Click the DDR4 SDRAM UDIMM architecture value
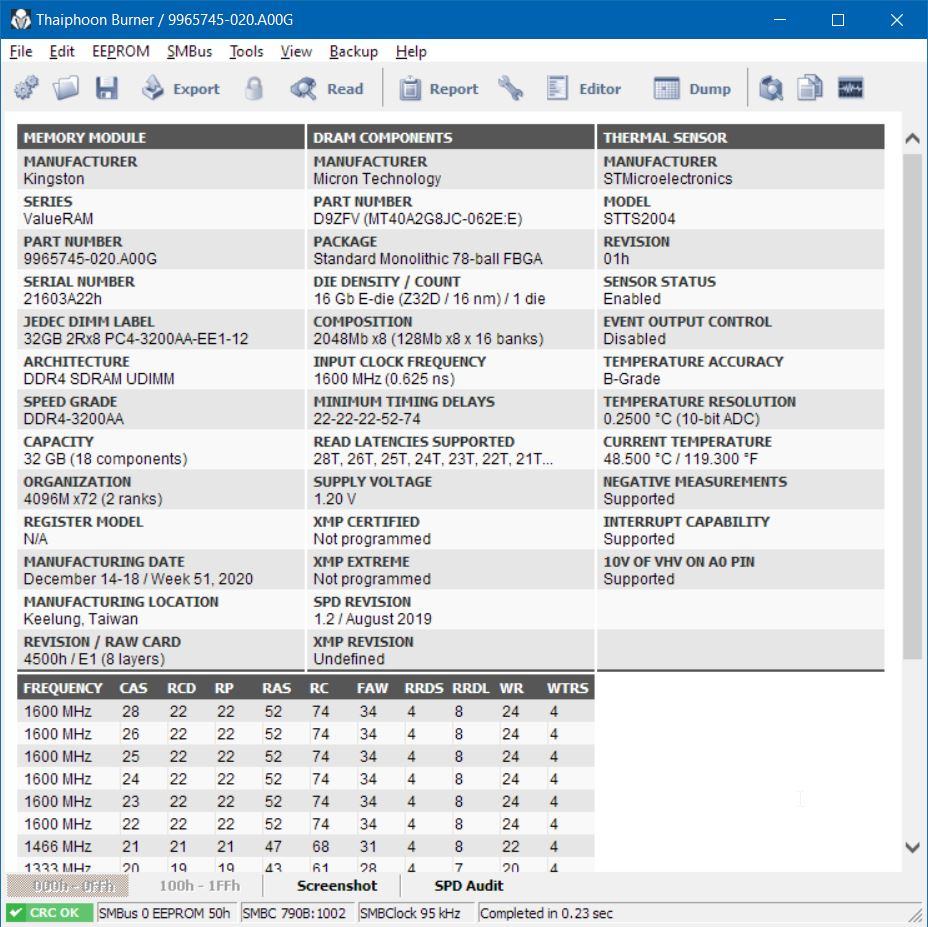Image resolution: width=928 pixels, height=927 pixels. tap(99, 379)
